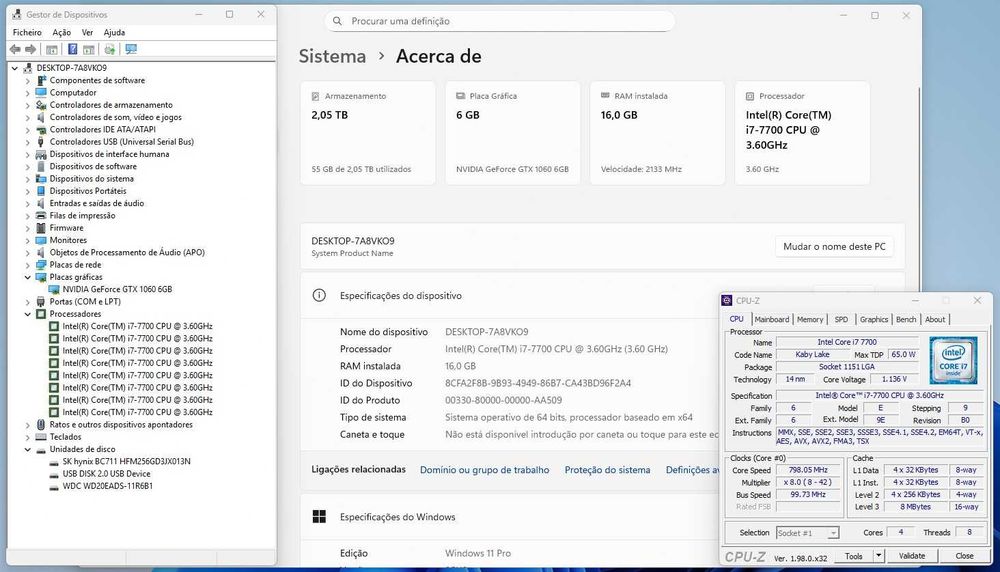1000x572 pixels.
Task: Open the Ajuda menu
Action: click(x=114, y=33)
